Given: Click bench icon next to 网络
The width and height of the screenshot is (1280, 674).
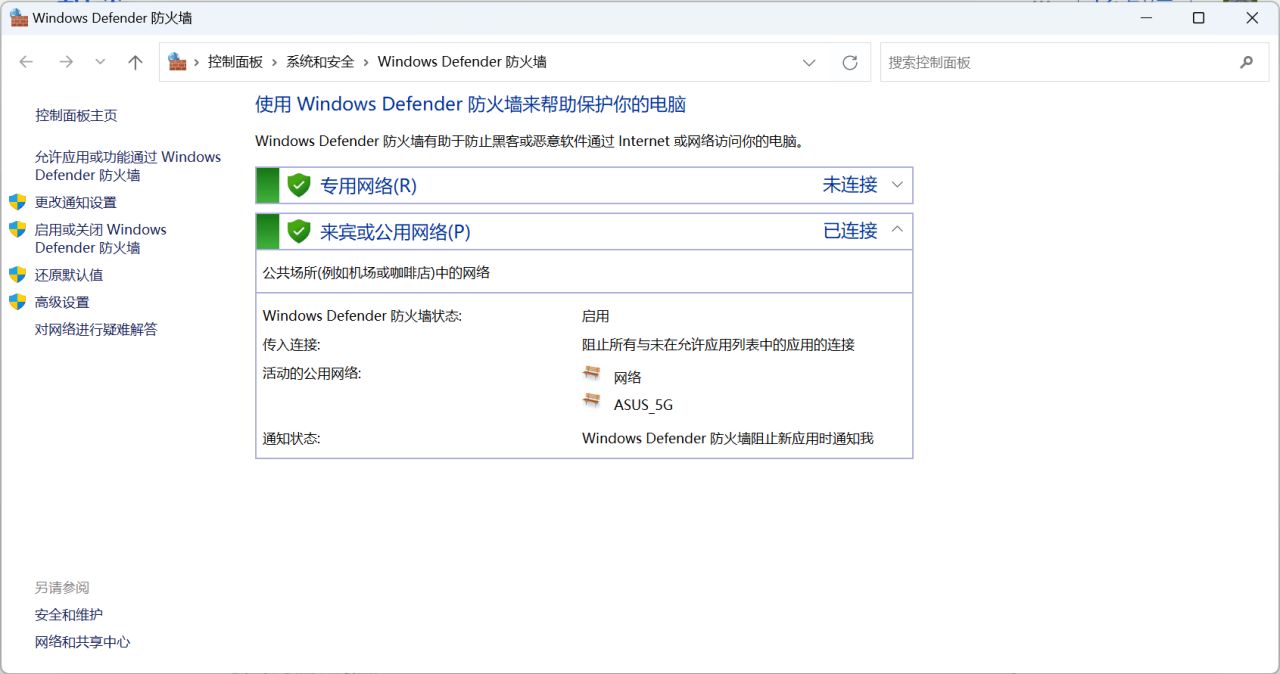Looking at the screenshot, I should click(592, 373).
